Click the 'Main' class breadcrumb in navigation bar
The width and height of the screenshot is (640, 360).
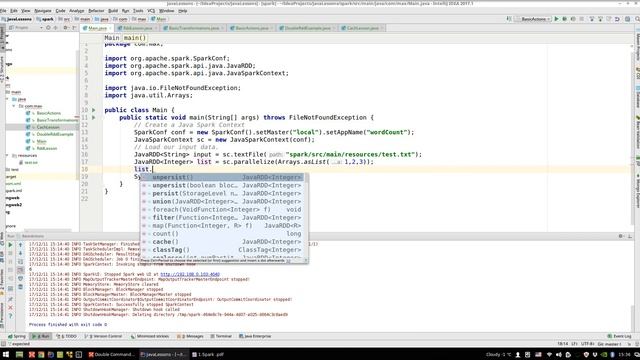click(159, 19)
